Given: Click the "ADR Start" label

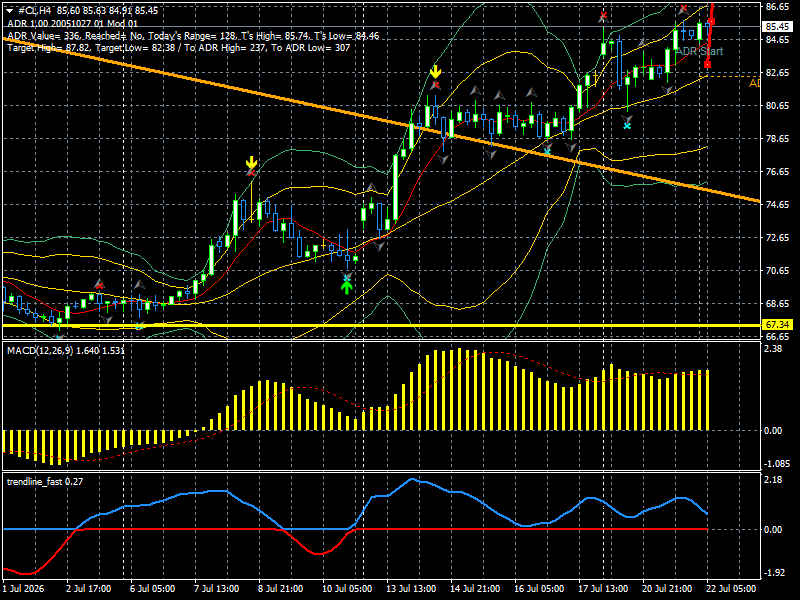Looking at the screenshot, I should 699,51.
